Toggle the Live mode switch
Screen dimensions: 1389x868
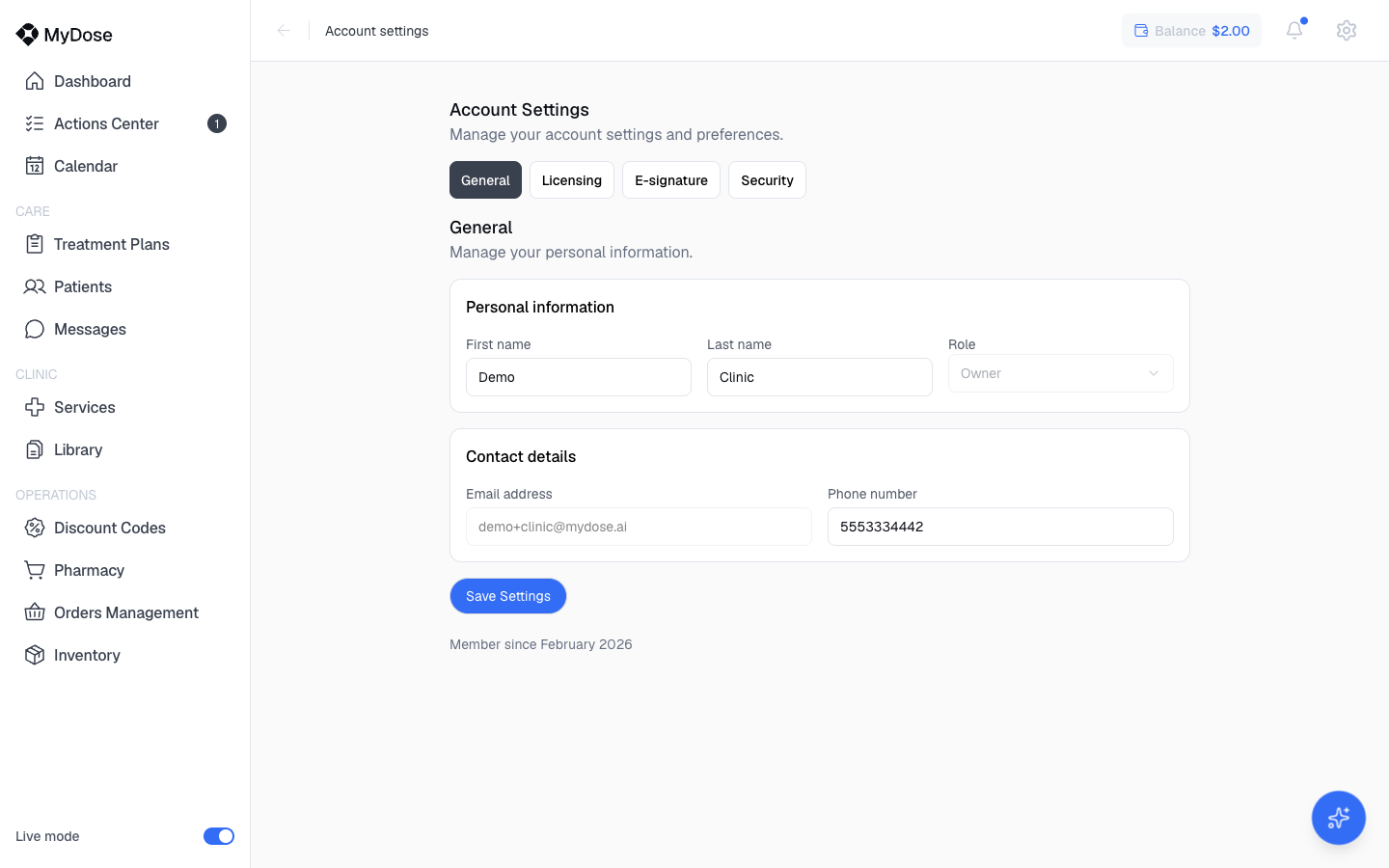pyautogui.click(x=219, y=836)
